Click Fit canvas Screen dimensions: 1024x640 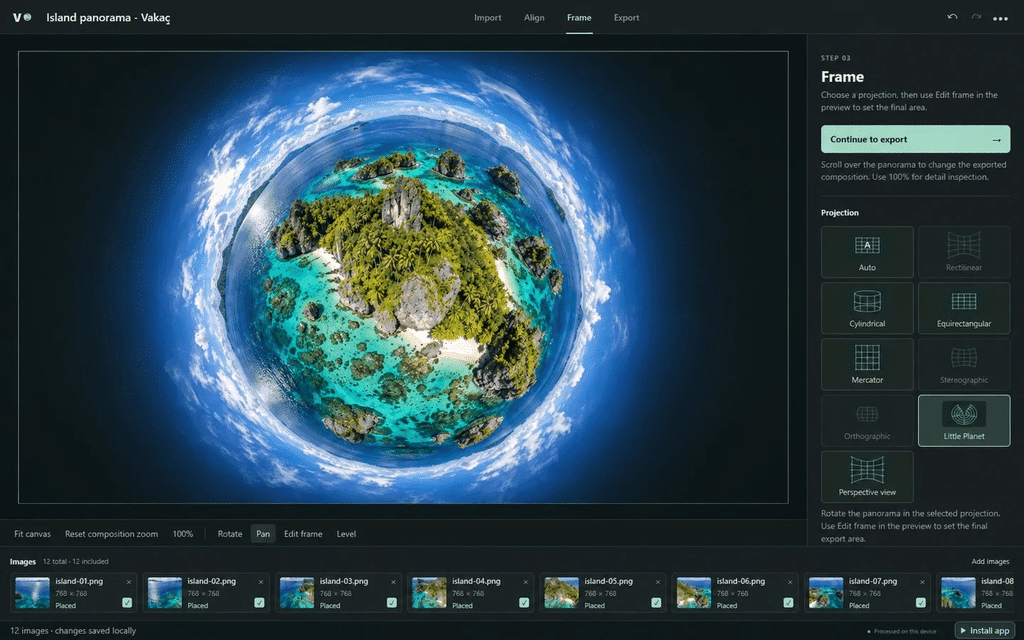33,534
